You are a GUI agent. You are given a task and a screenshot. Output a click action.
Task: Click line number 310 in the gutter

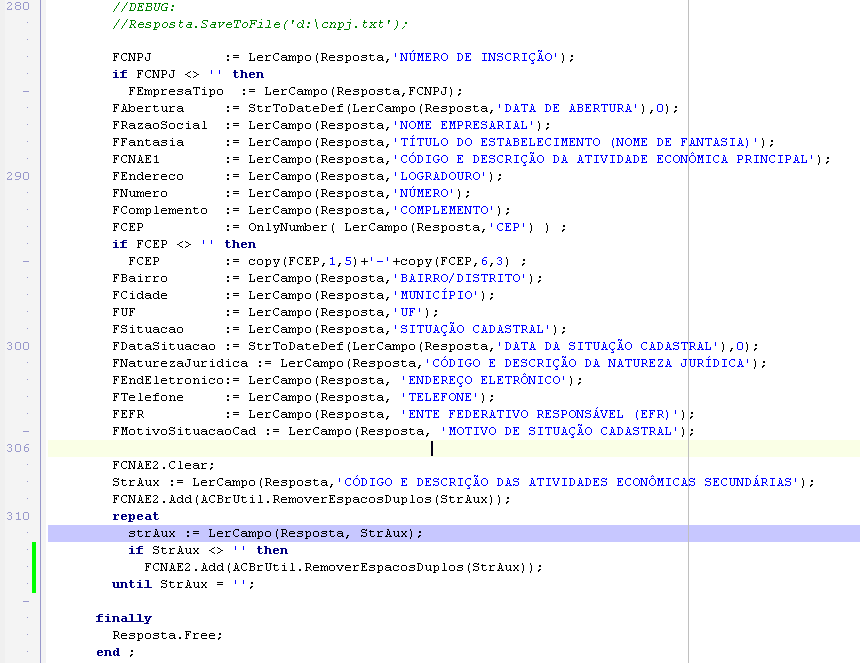[18, 516]
